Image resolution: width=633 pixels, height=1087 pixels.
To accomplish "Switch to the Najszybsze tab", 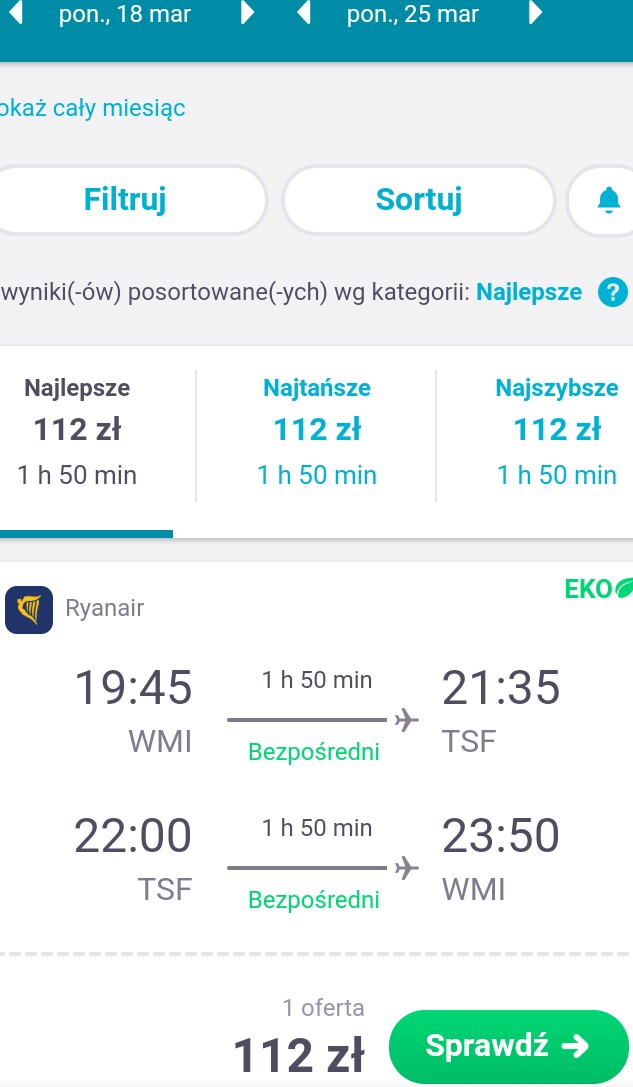I will pyautogui.click(x=557, y=431).
